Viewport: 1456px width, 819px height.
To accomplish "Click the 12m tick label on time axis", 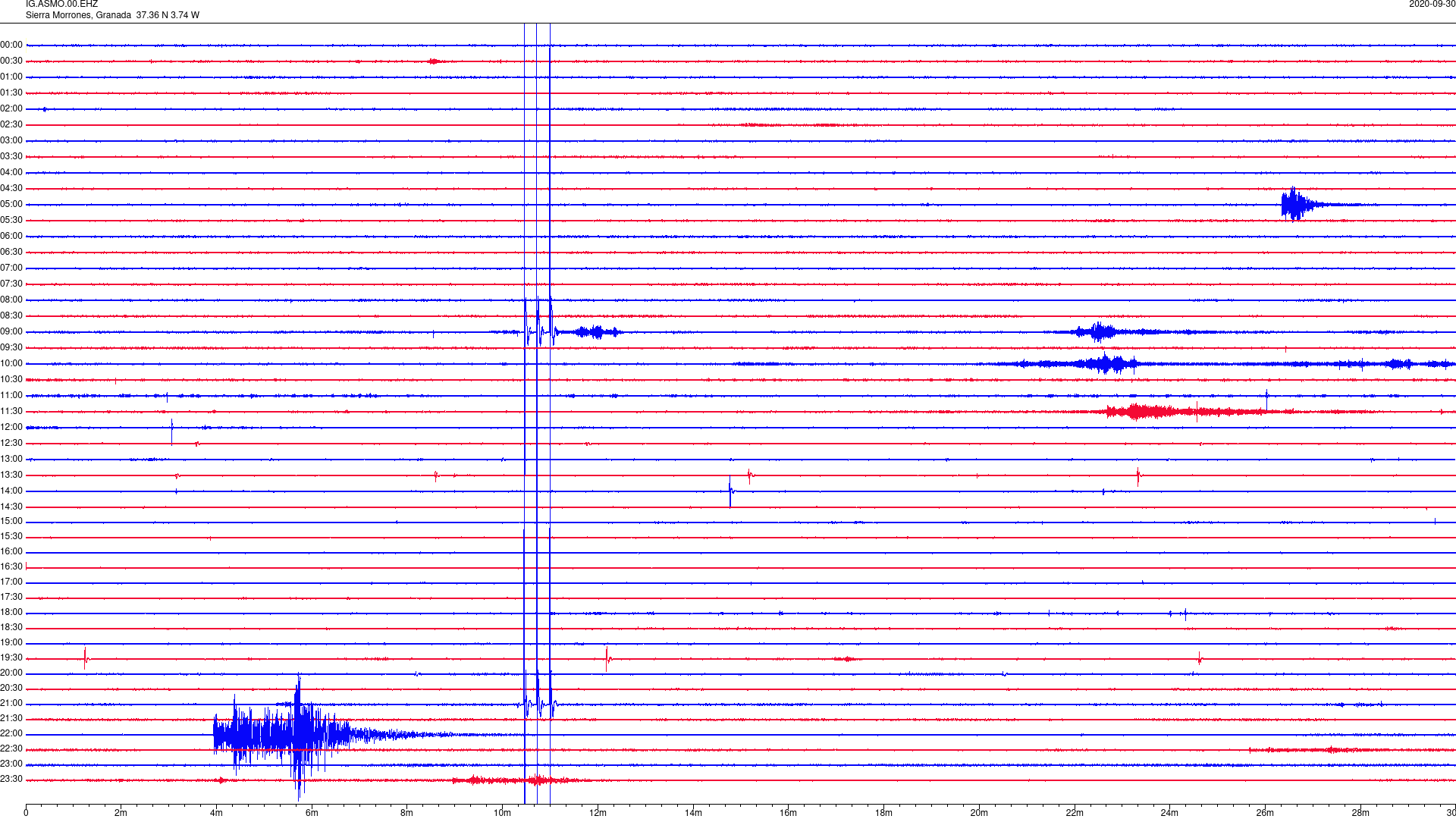I will point(598,813).
